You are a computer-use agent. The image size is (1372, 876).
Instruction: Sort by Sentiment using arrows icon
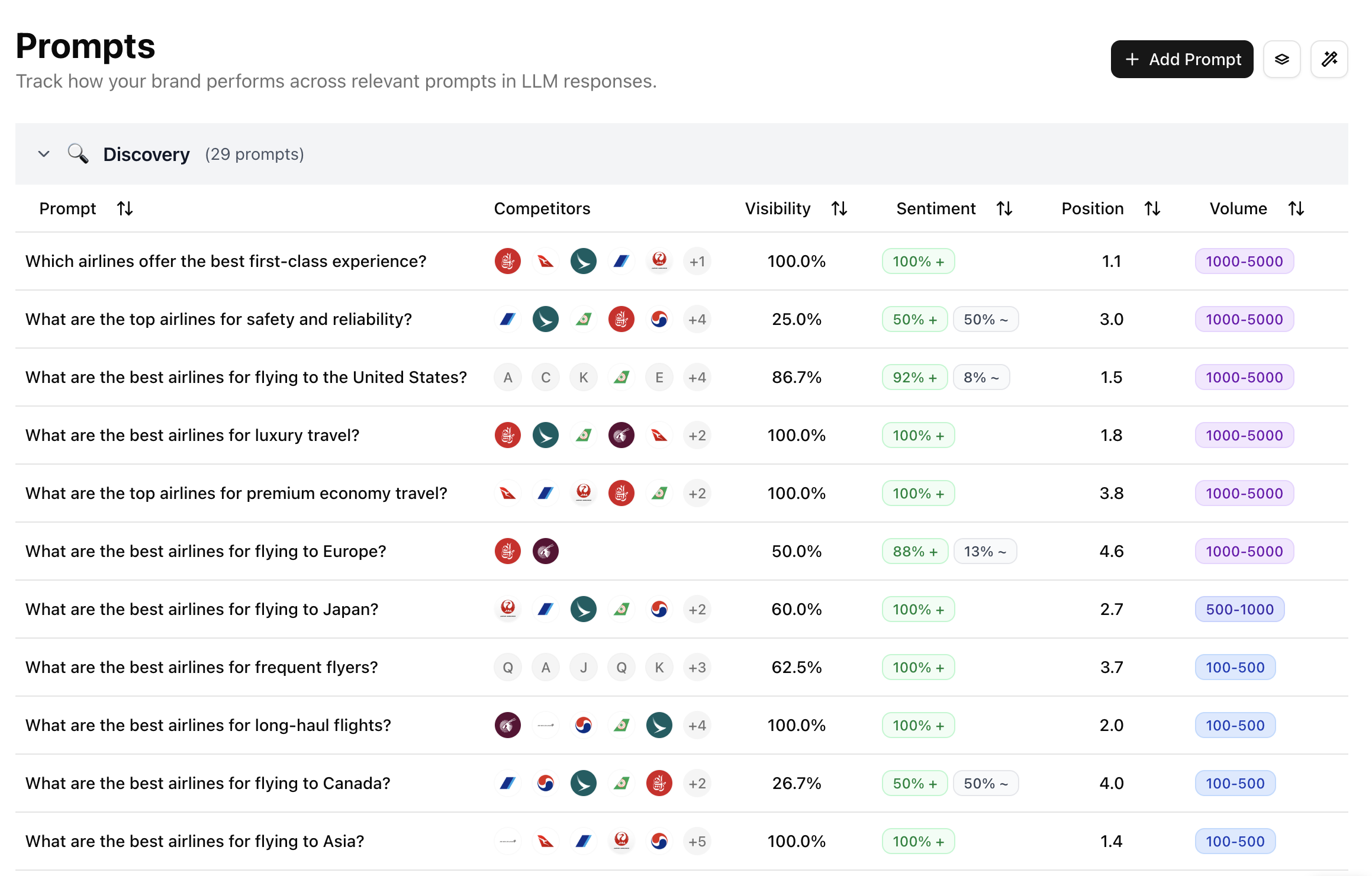1004,208
